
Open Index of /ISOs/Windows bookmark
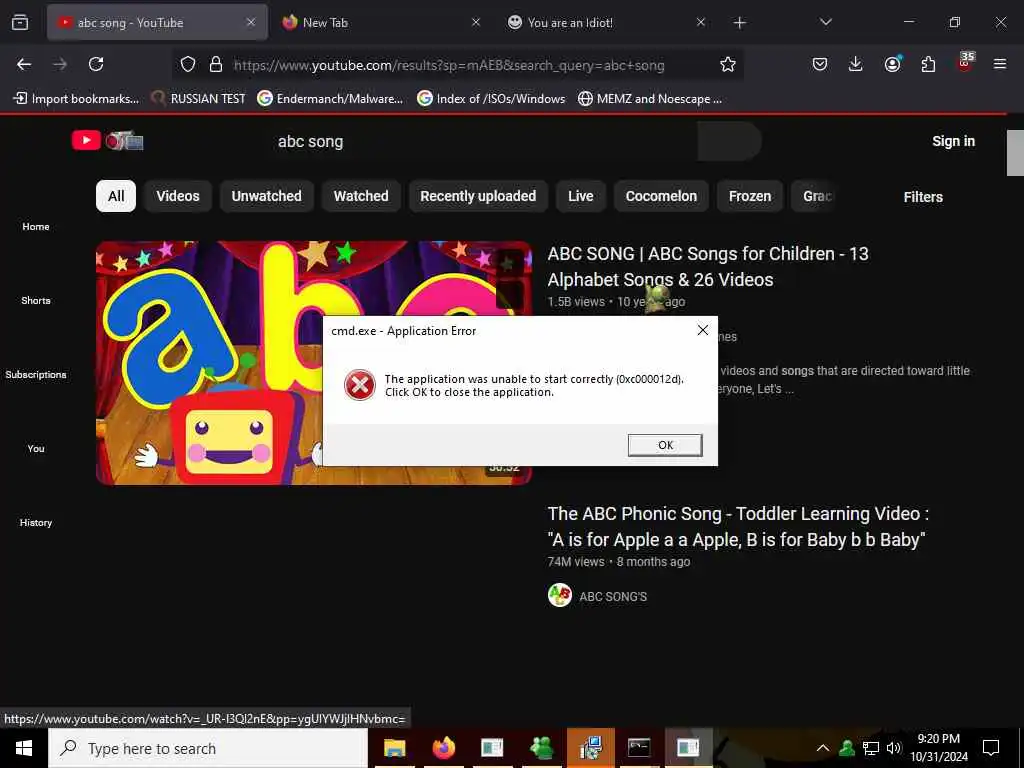(x=491, y=99)
